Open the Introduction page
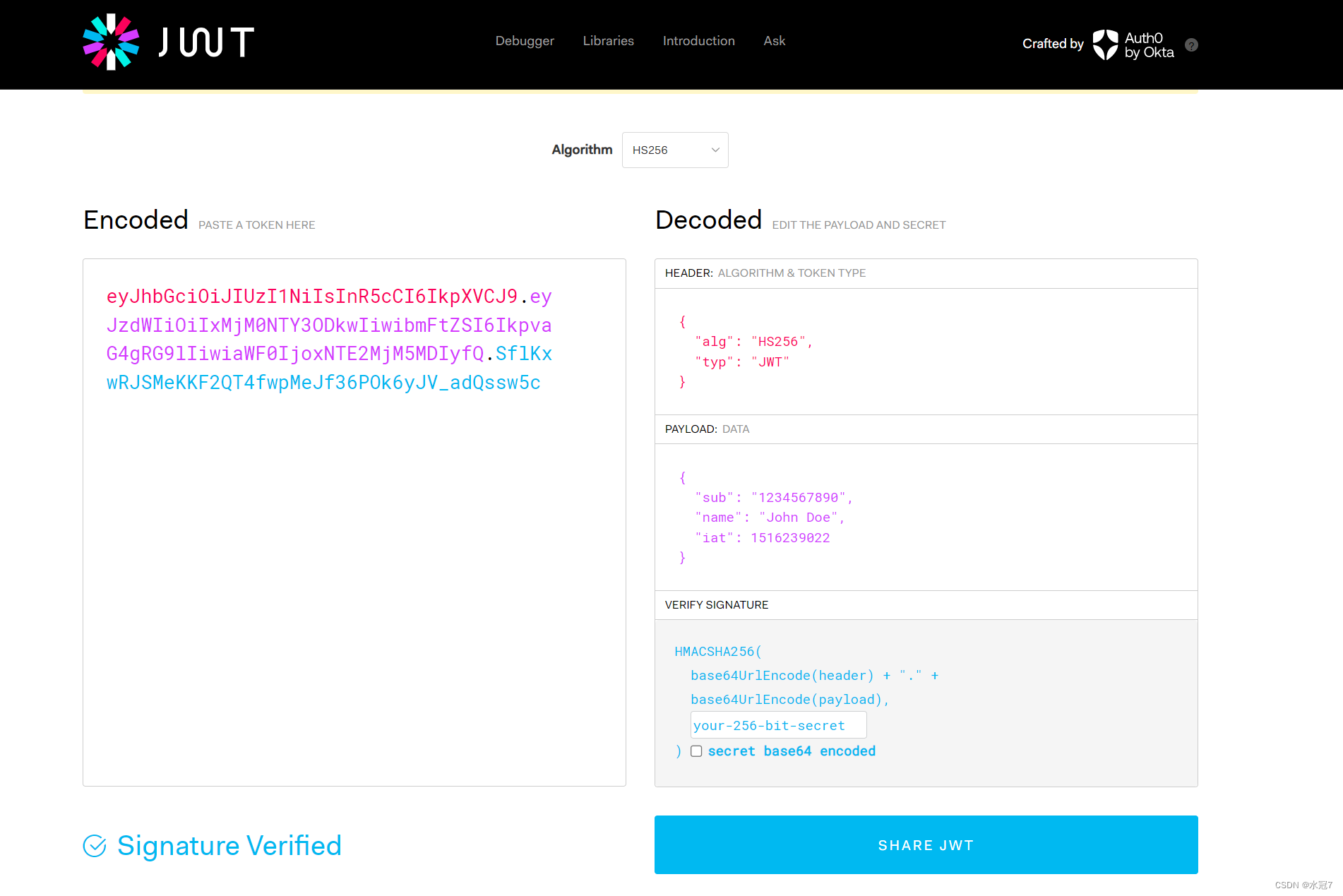The height and width of the screenshot is (896, 1343). pyautogui.click(x=698, y=41)
